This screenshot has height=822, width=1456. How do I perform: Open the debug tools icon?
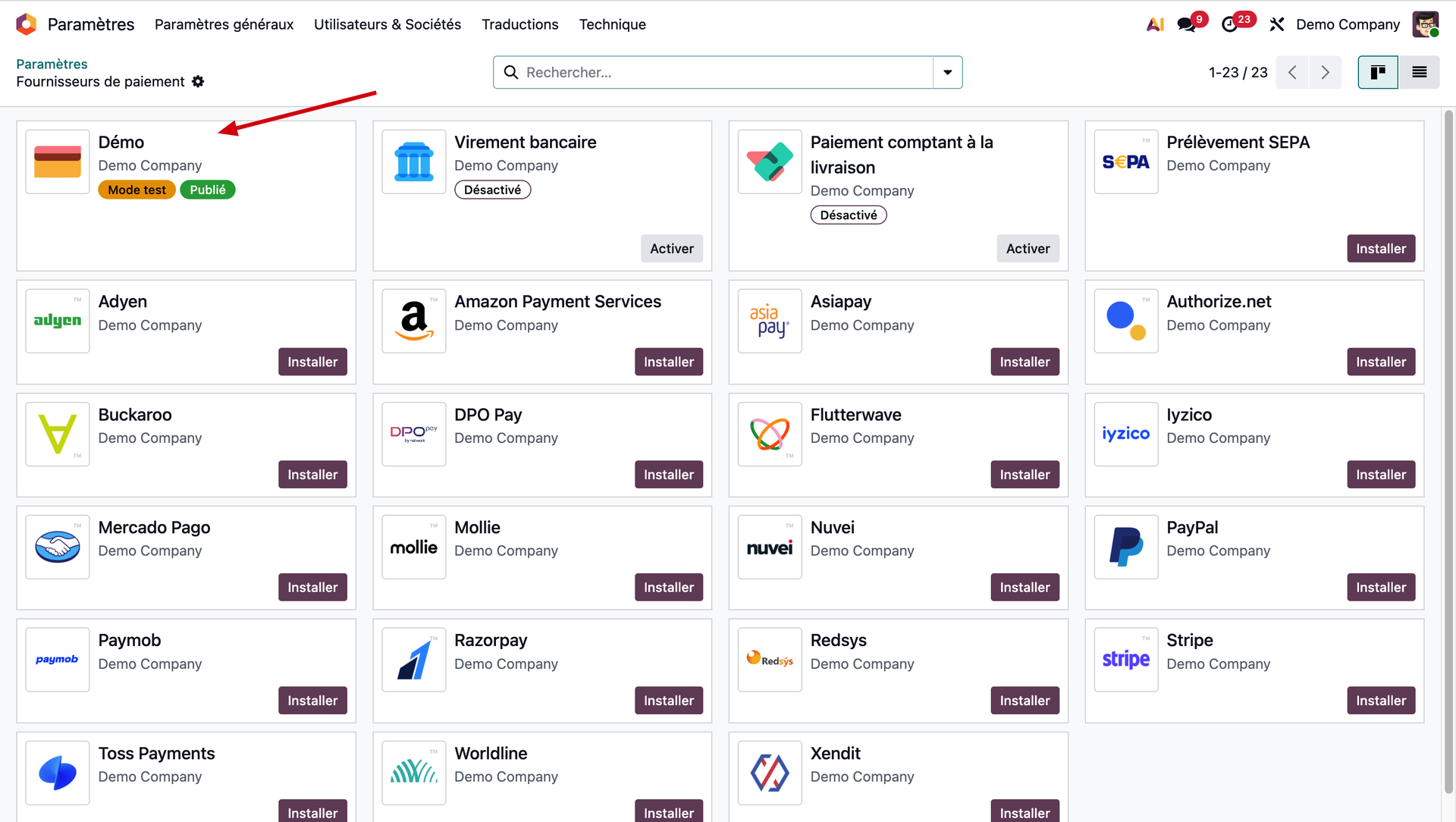(1277, 24)
